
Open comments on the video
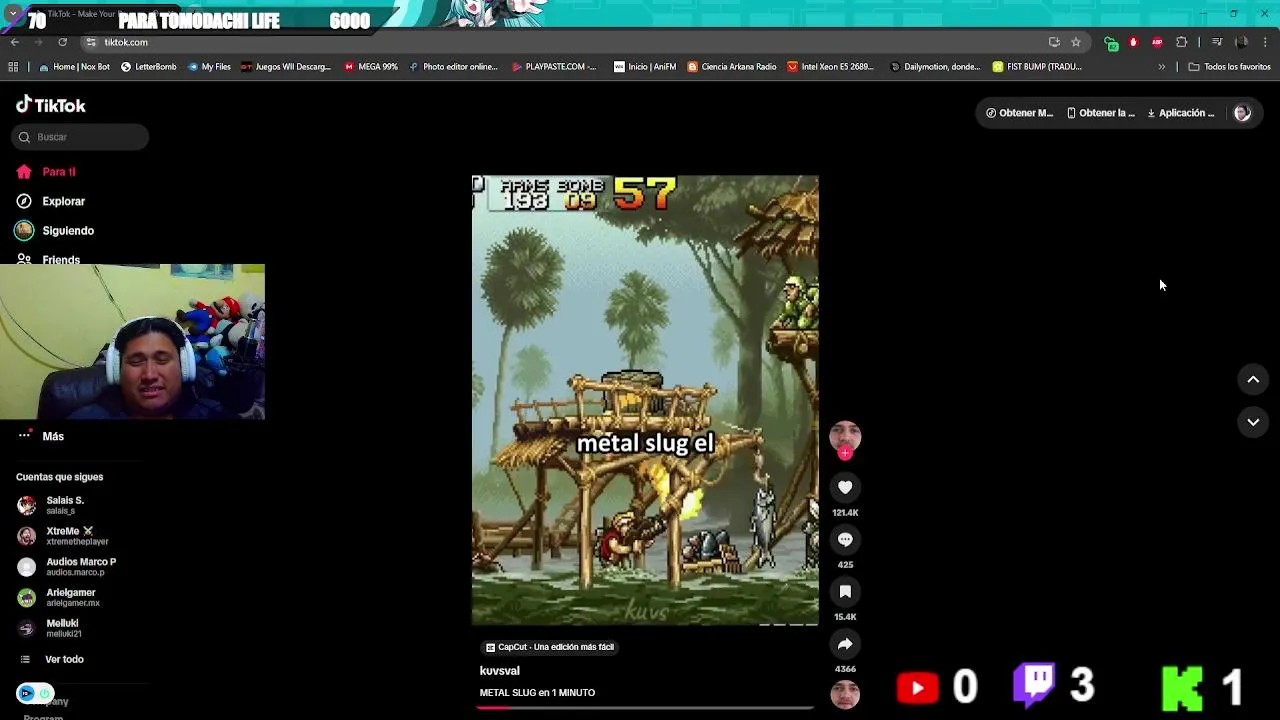point(845,539)
